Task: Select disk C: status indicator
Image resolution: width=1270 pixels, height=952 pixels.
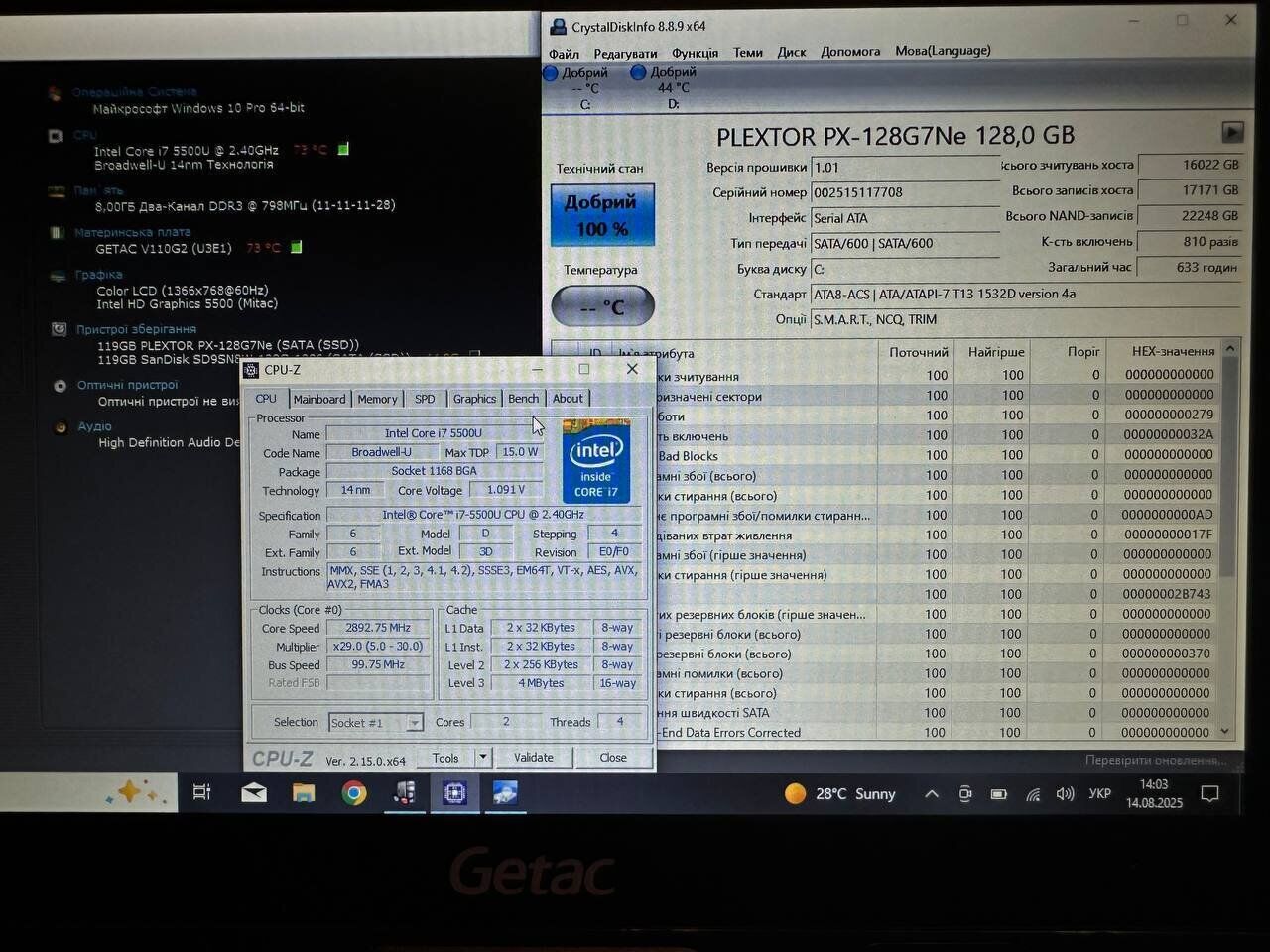Action: click(x=578, y=87)
